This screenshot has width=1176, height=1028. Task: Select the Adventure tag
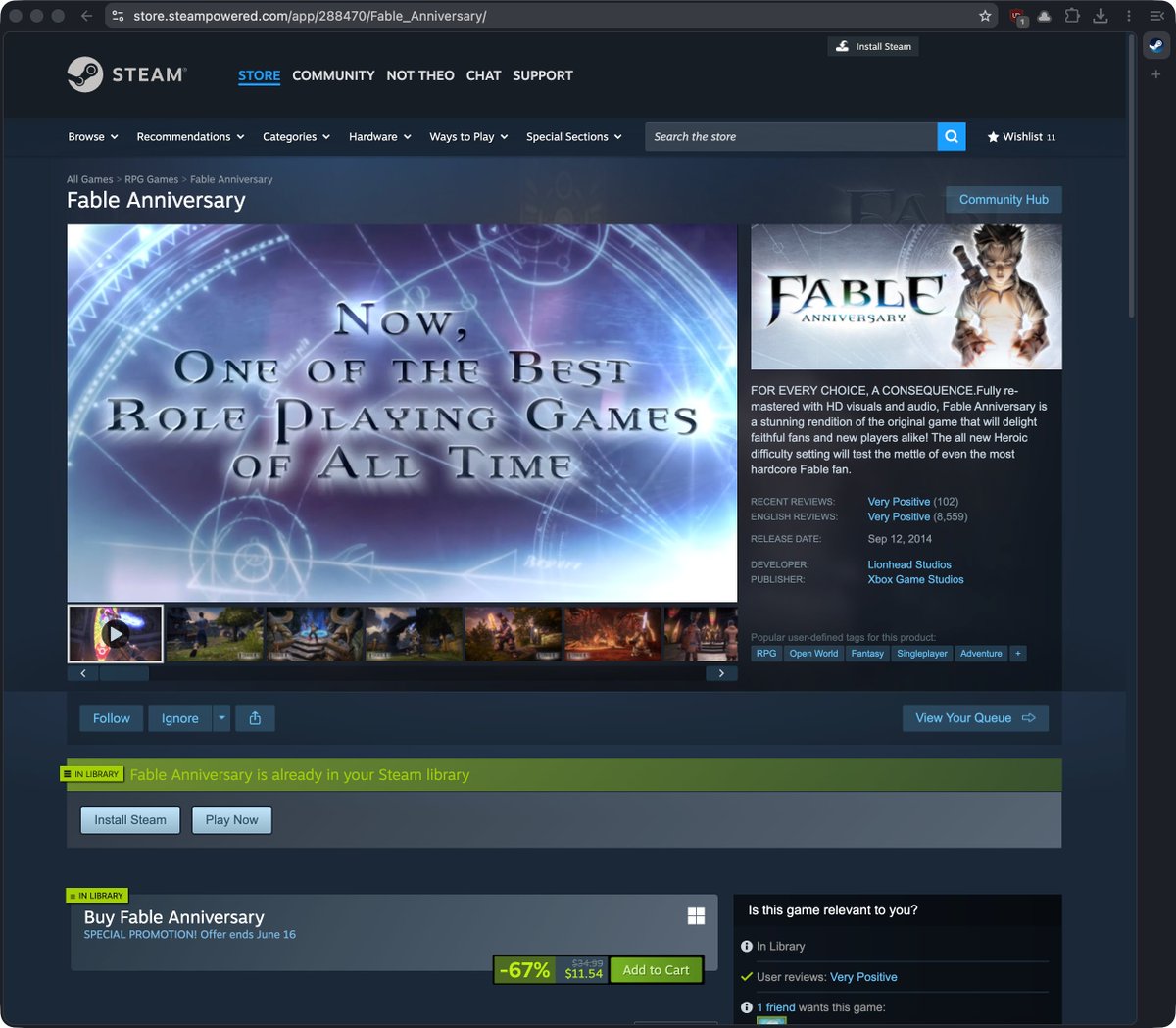[981, 654]
